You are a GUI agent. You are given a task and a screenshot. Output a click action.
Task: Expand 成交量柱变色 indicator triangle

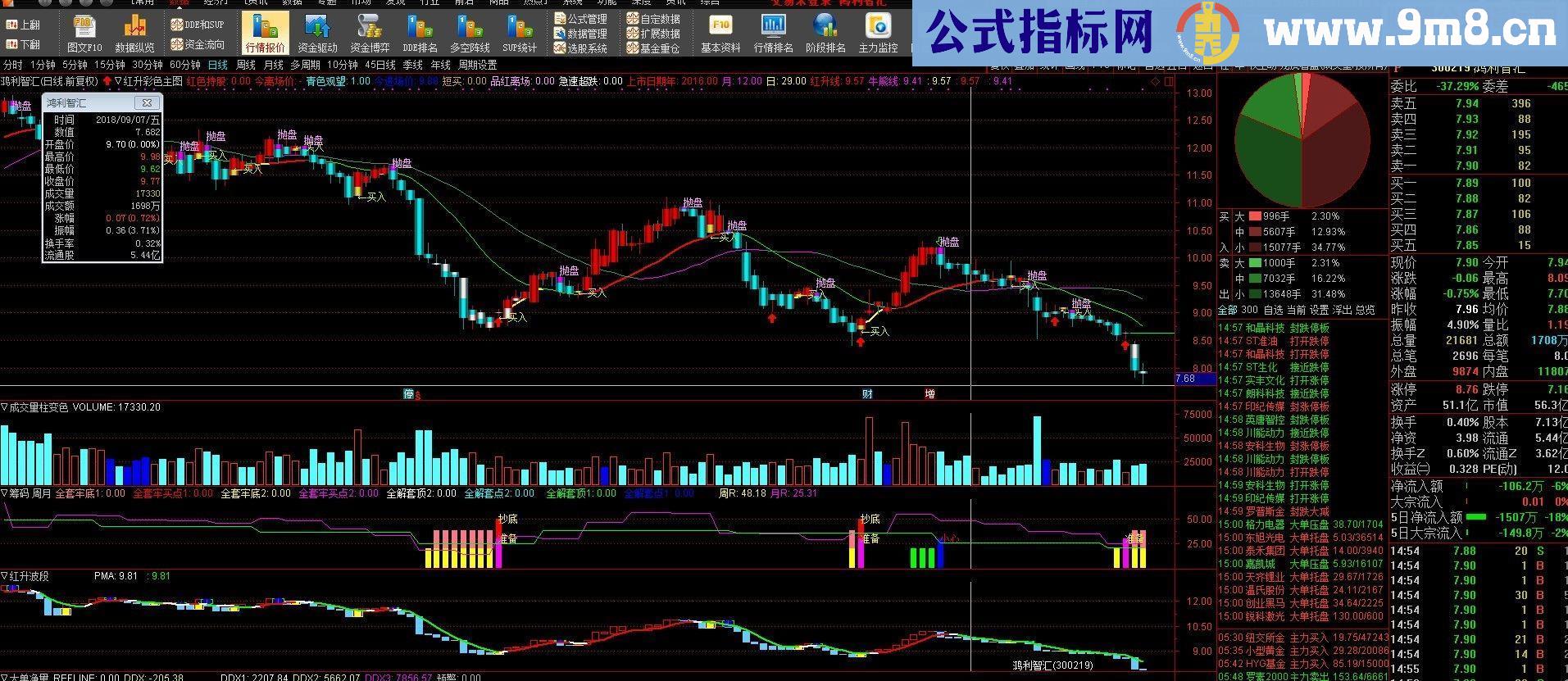click(4, 406)
